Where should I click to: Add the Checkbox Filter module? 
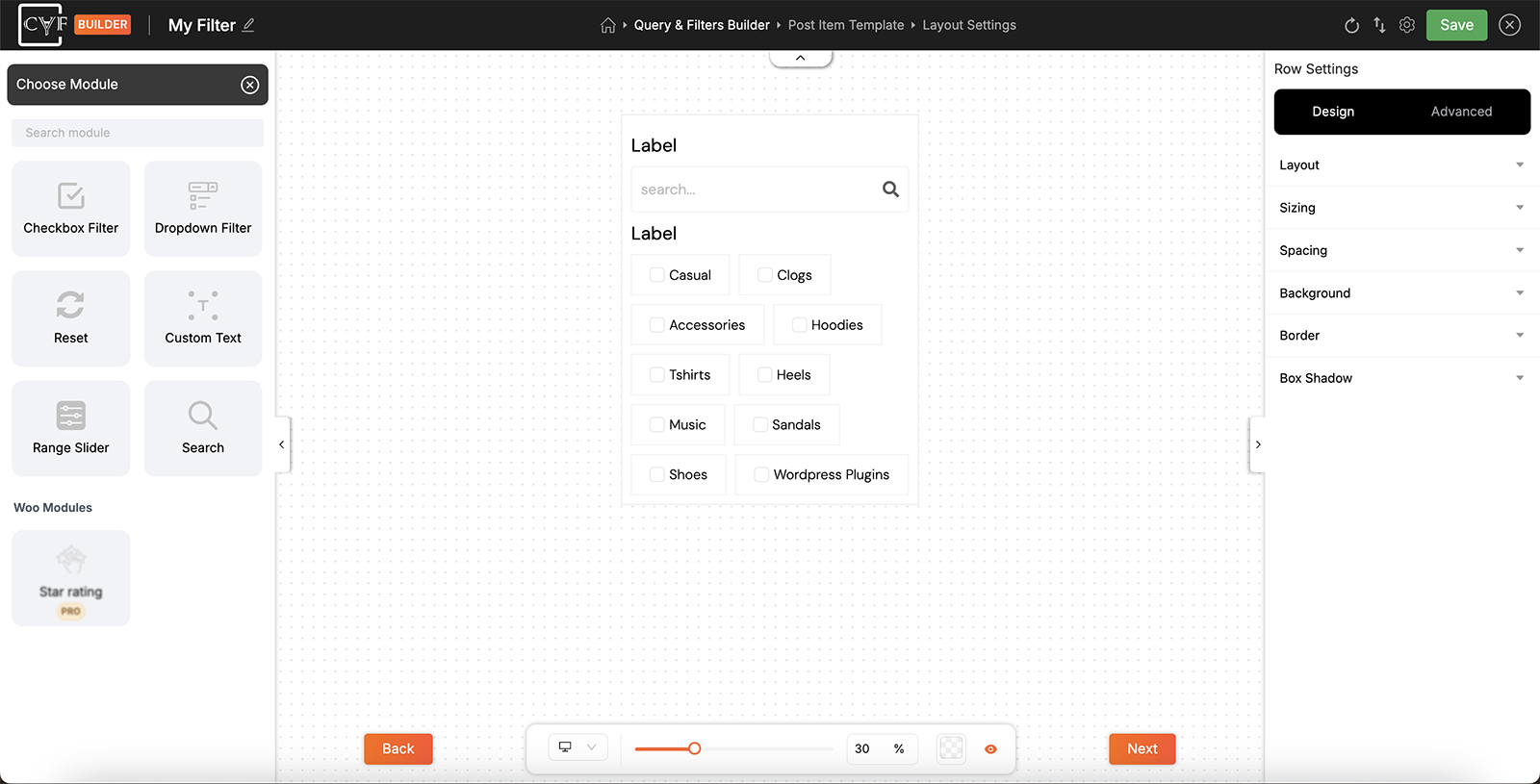[71, 209]
